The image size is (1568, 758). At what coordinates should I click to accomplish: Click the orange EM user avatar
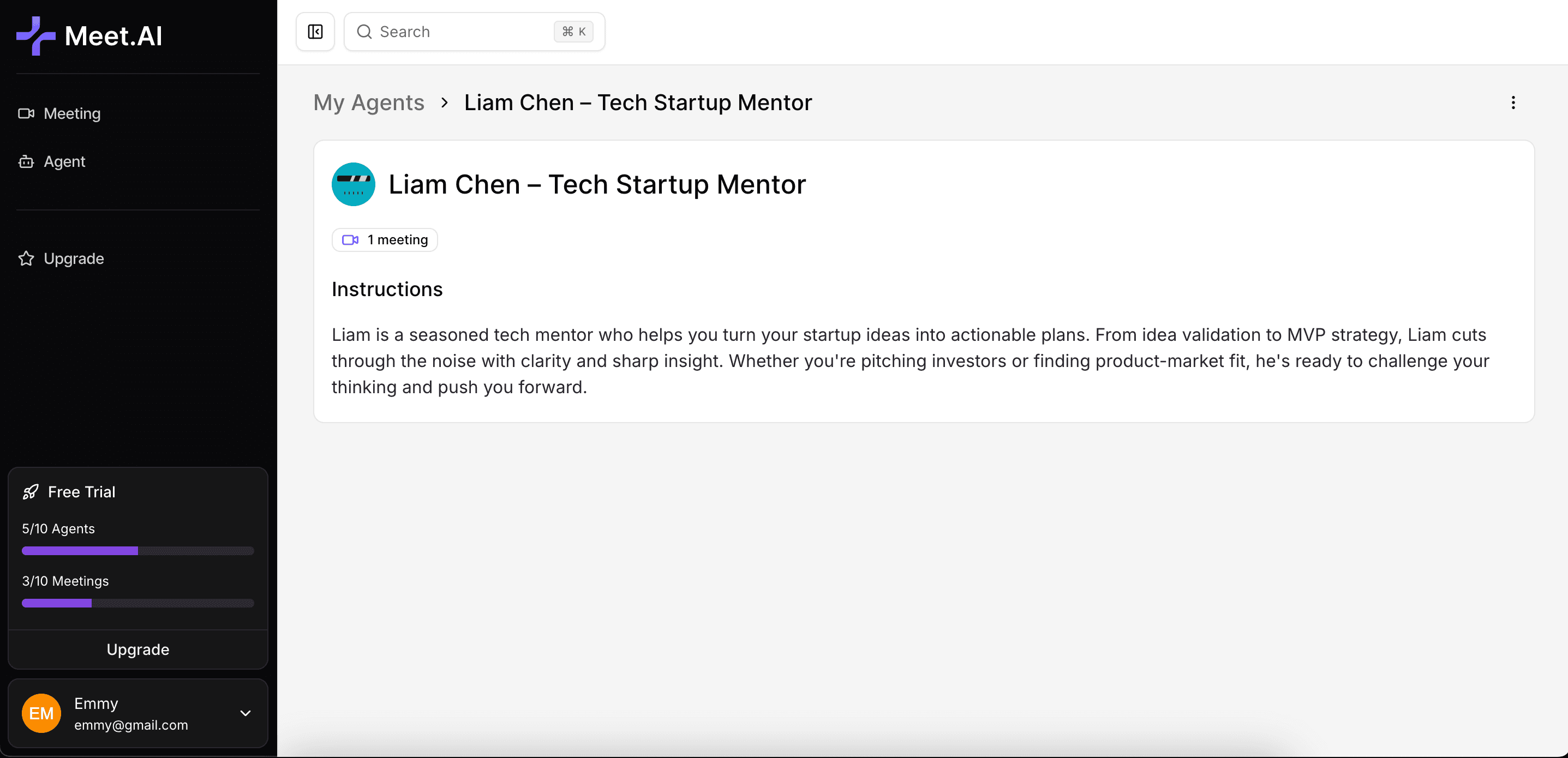[x=41, y=713]
